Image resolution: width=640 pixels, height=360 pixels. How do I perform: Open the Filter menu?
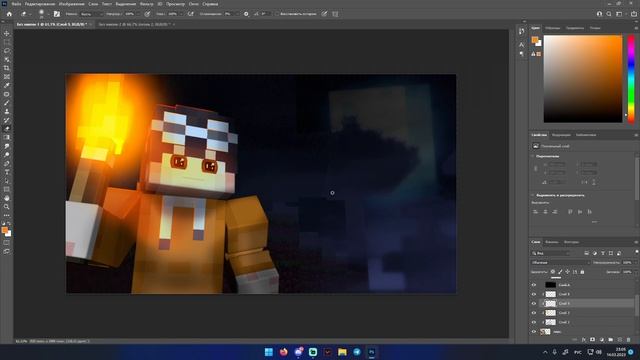pyautogui.click(x=147, y=4)
